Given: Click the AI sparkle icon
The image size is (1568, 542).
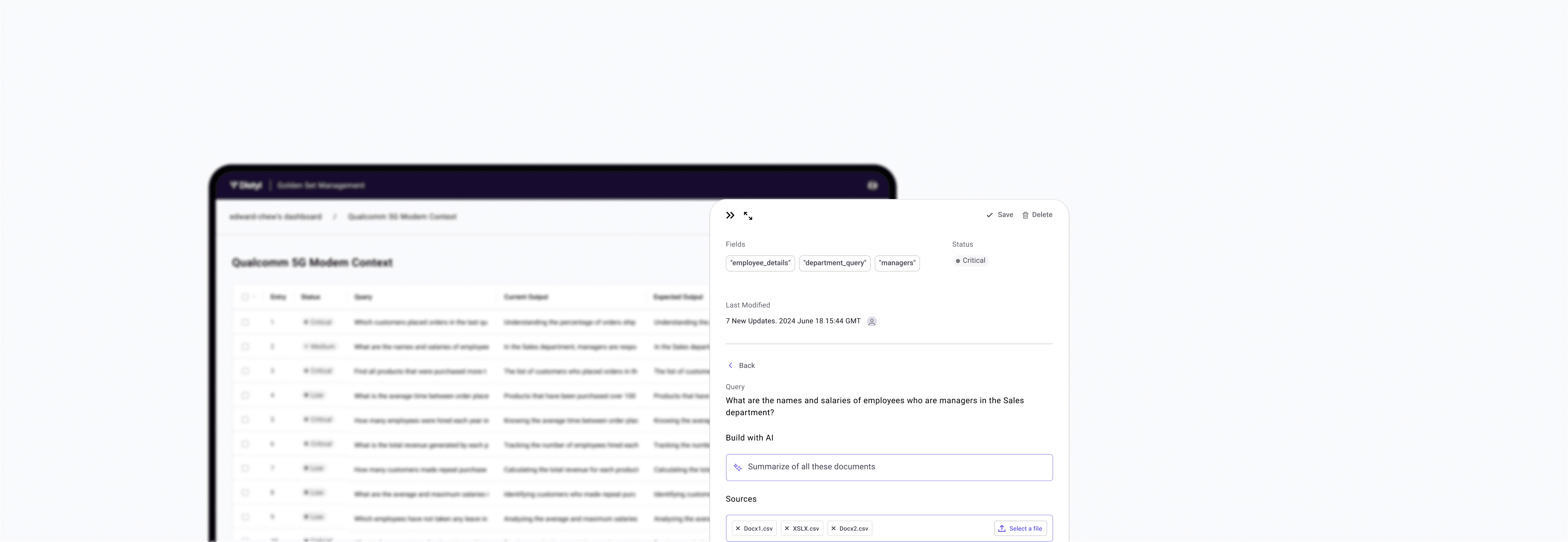Looking at the screenshot, I should point(738,468).
